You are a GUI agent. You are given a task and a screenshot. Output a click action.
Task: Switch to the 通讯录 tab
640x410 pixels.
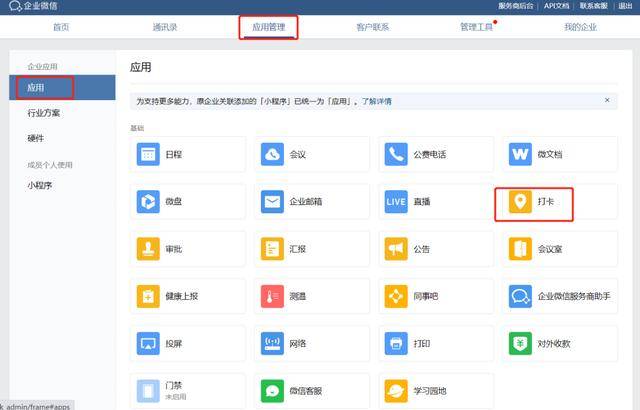[x=165, y=27]
